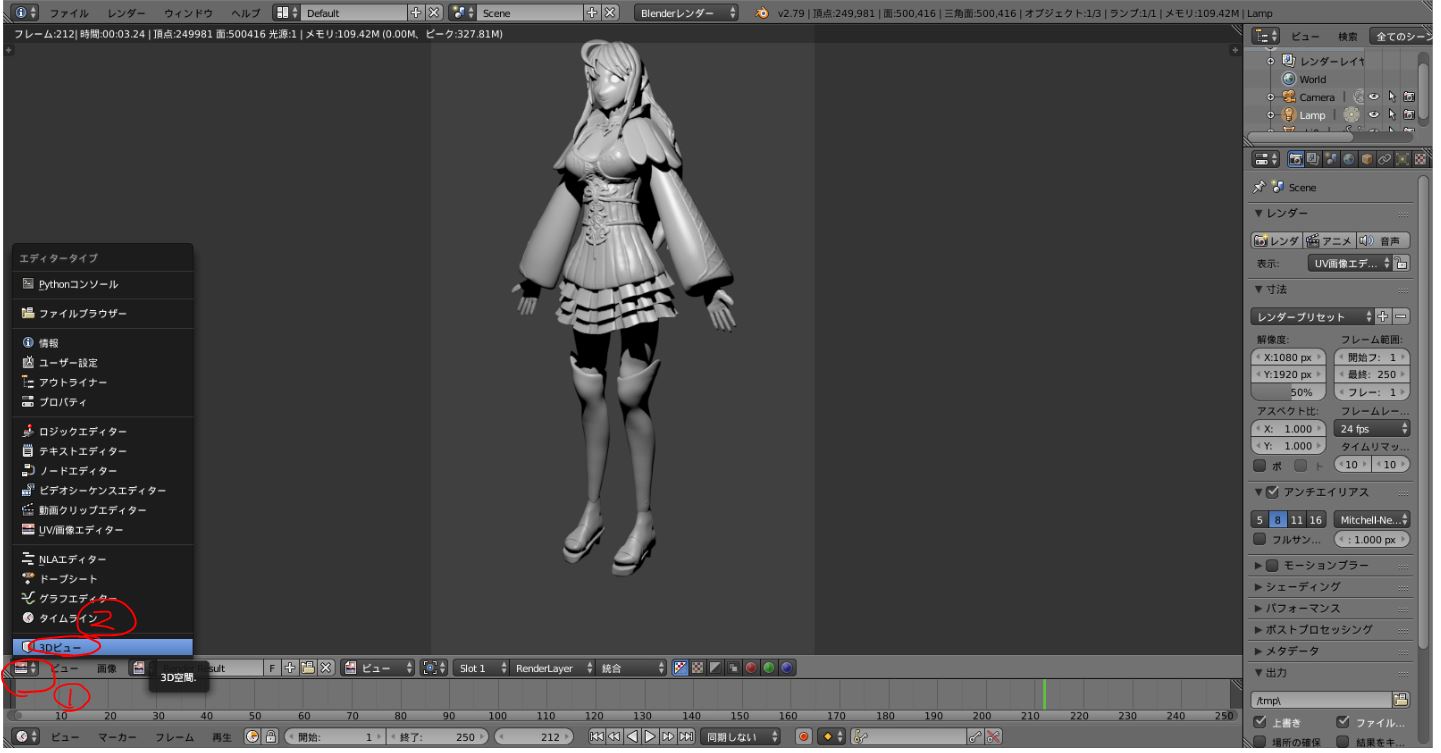Jump to the last frame in timeline
This screenshot has width=1441, height=753.
(x=687, y=737)
